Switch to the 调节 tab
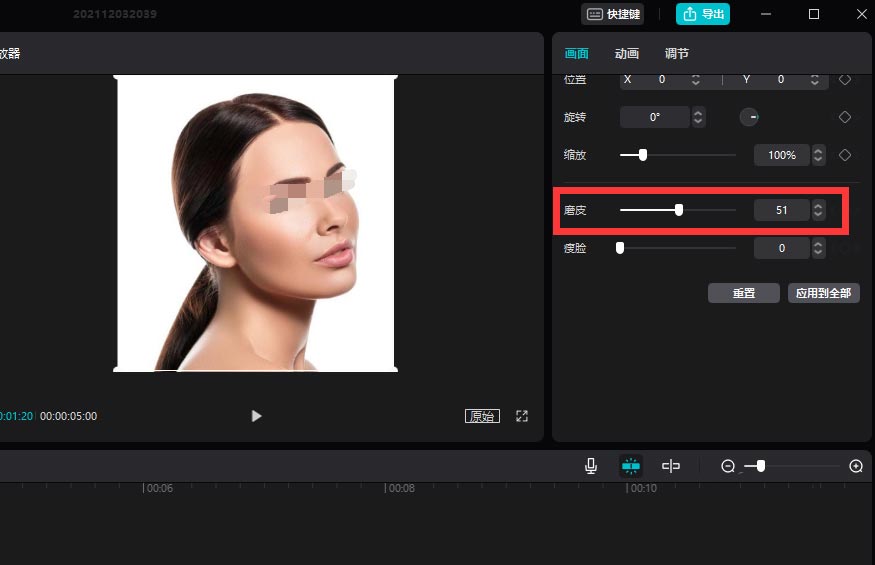 pyautogui.click(x=677, y=54)
